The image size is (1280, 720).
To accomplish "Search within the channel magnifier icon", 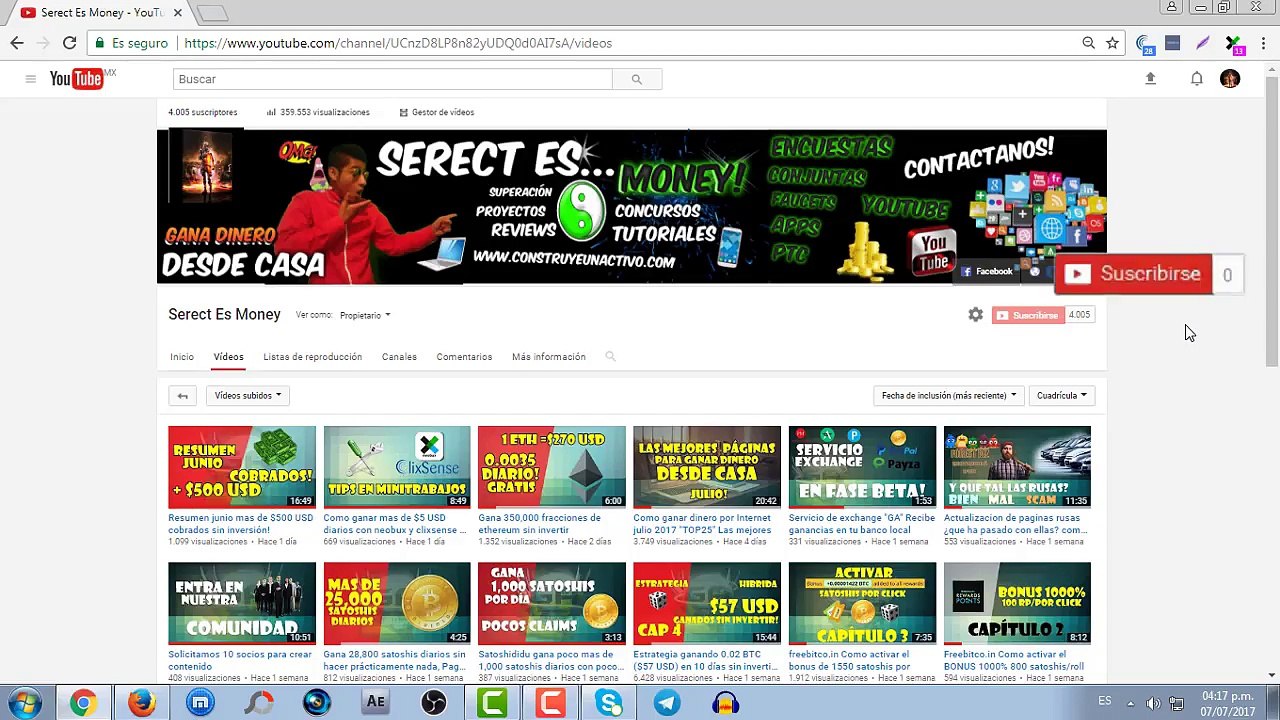I will [x=610, y=357].
